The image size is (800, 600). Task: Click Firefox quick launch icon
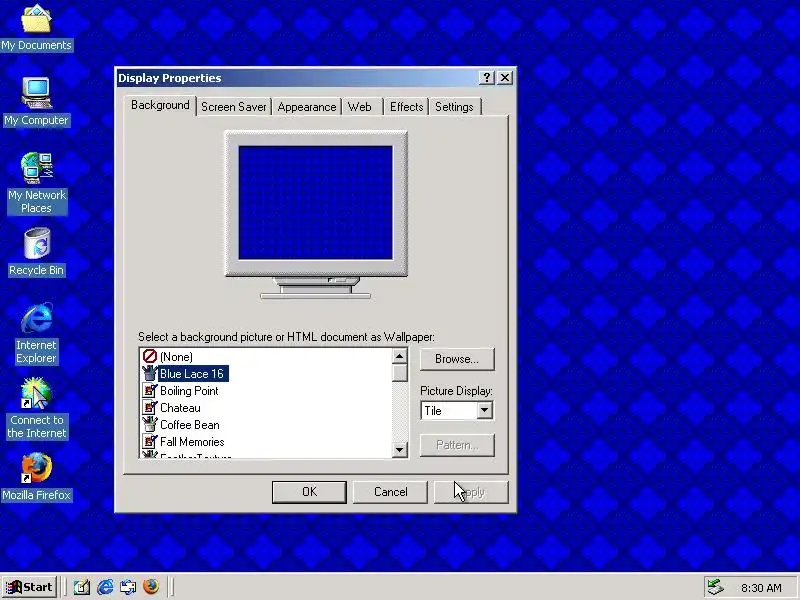pos(151,587)
